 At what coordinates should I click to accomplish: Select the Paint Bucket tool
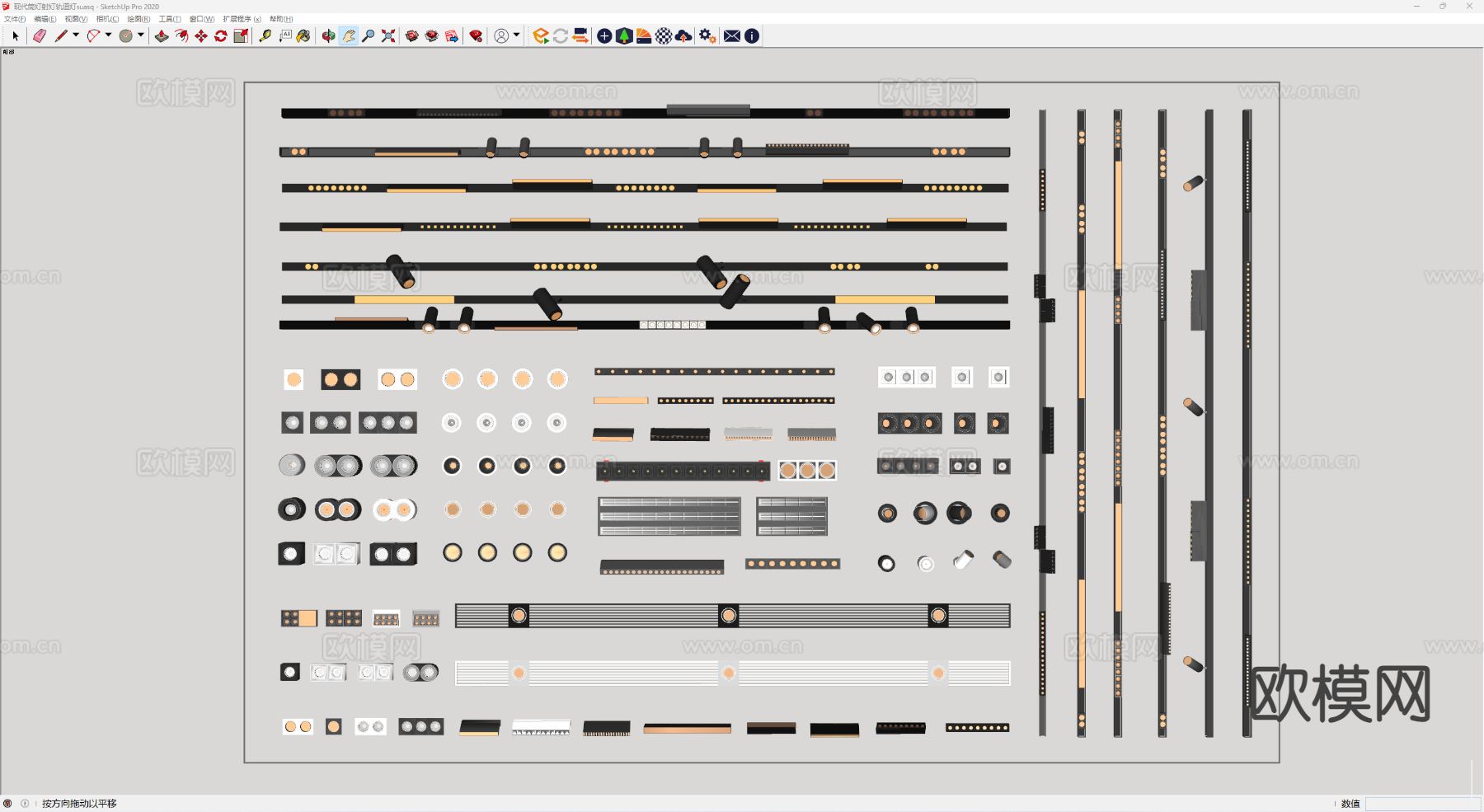click(x=304, y=36)
